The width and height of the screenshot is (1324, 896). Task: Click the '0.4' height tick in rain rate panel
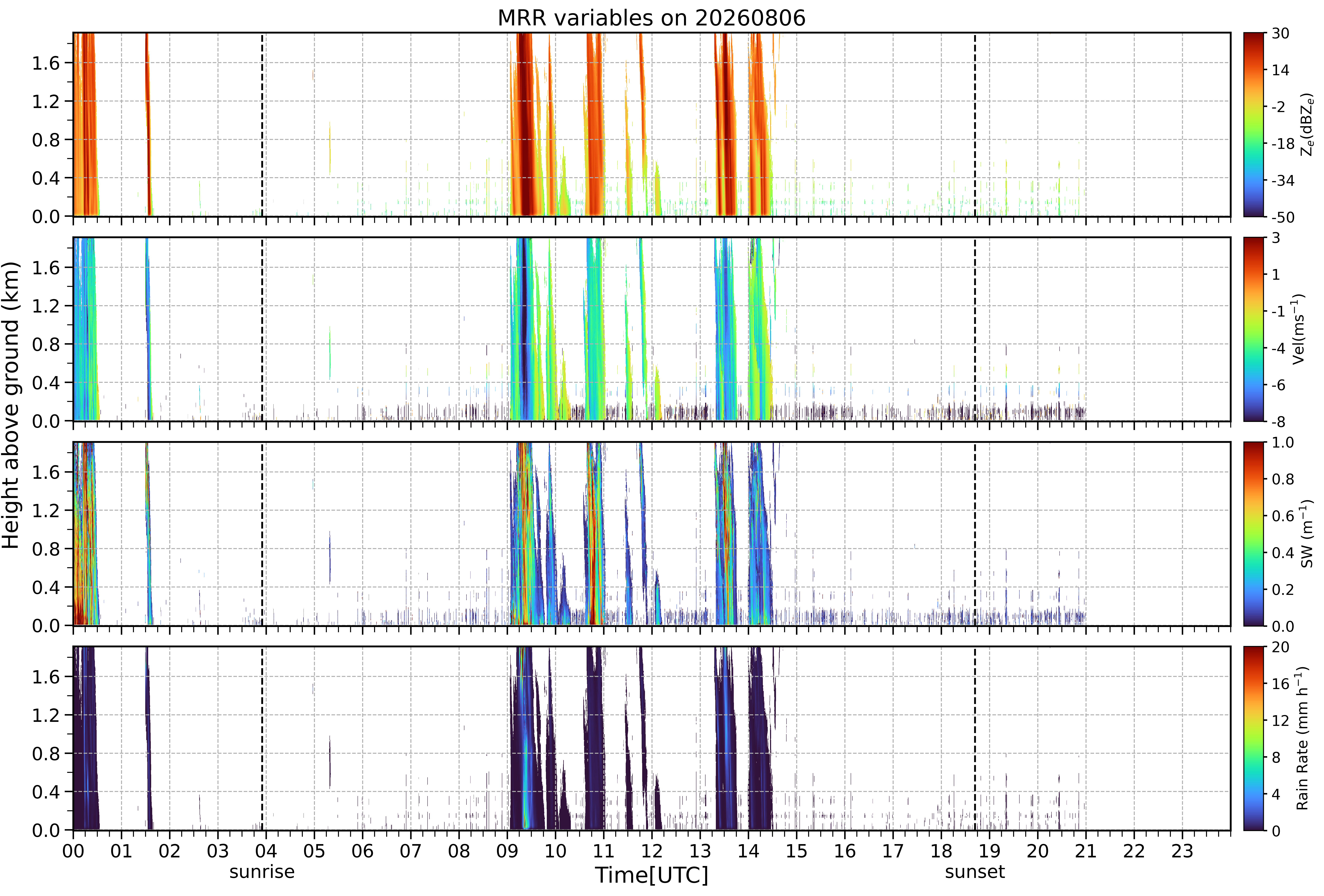click(46, 792)
